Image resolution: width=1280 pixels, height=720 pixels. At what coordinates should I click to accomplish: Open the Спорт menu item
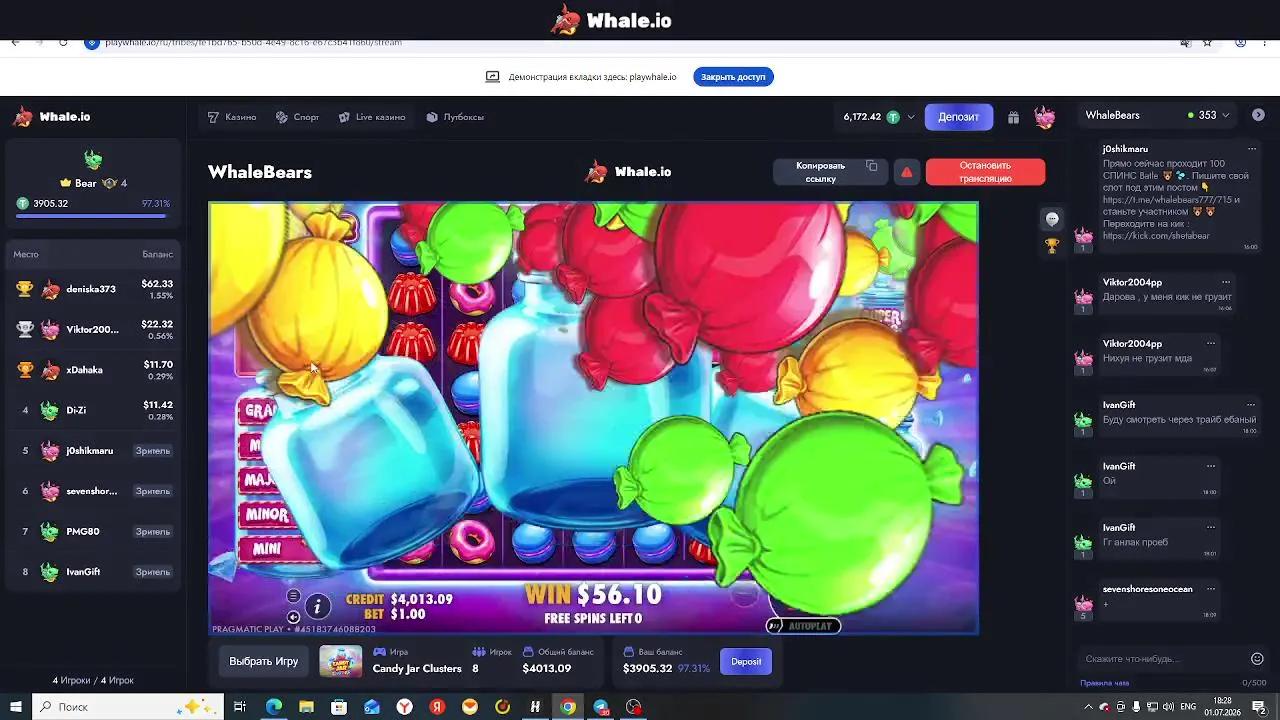298,117
